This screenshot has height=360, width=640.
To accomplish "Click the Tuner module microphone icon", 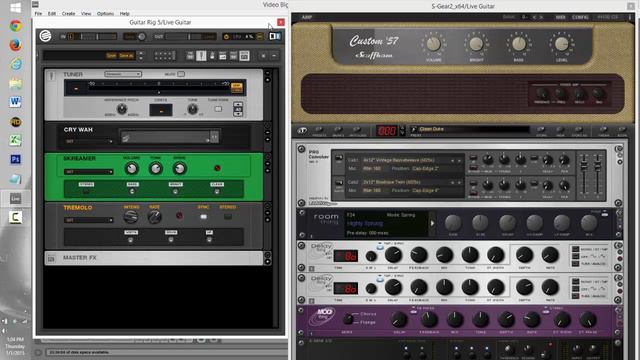I will point(51,76).
